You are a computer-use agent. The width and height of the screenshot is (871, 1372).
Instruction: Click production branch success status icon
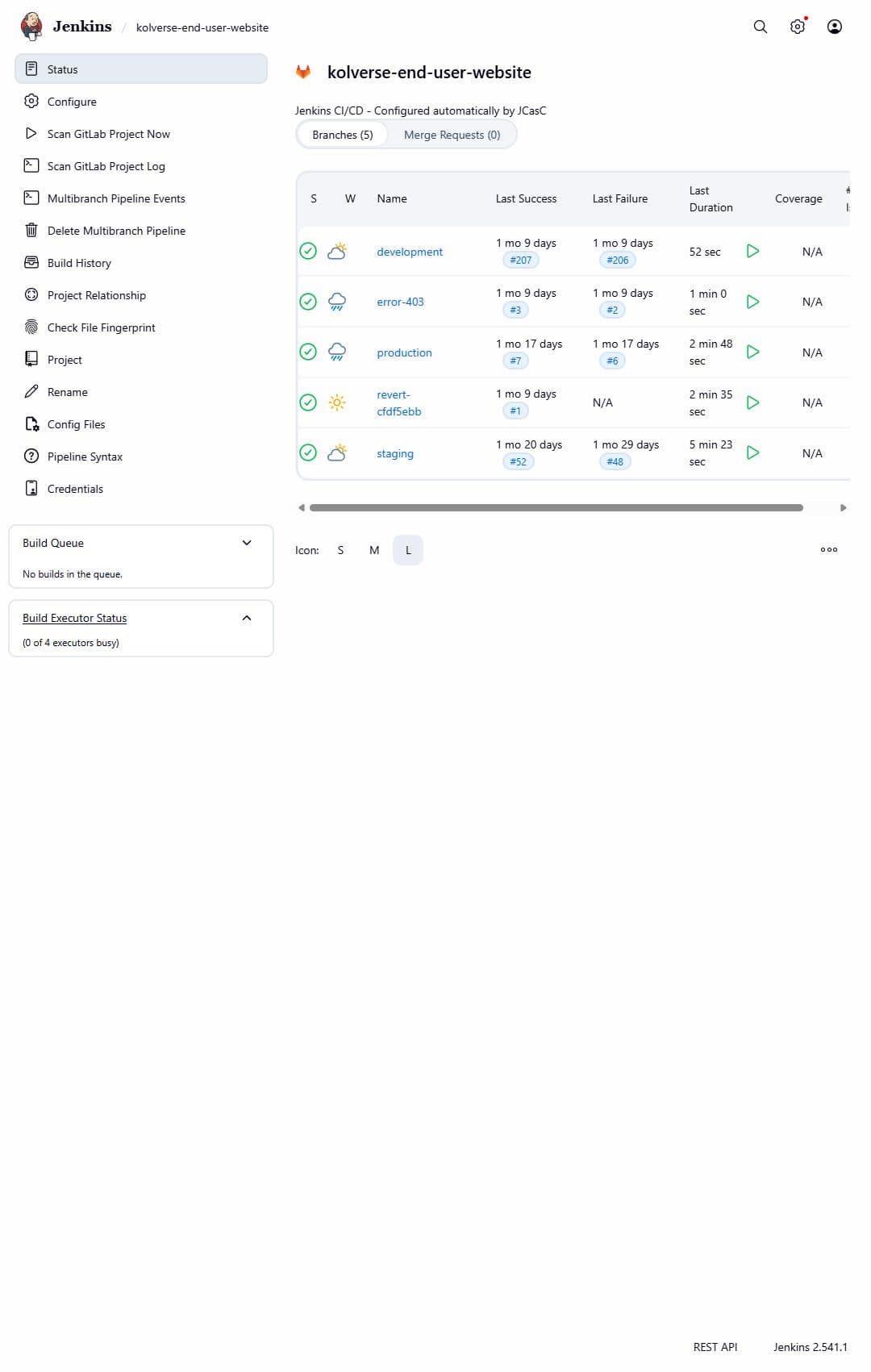pos(308,352)
